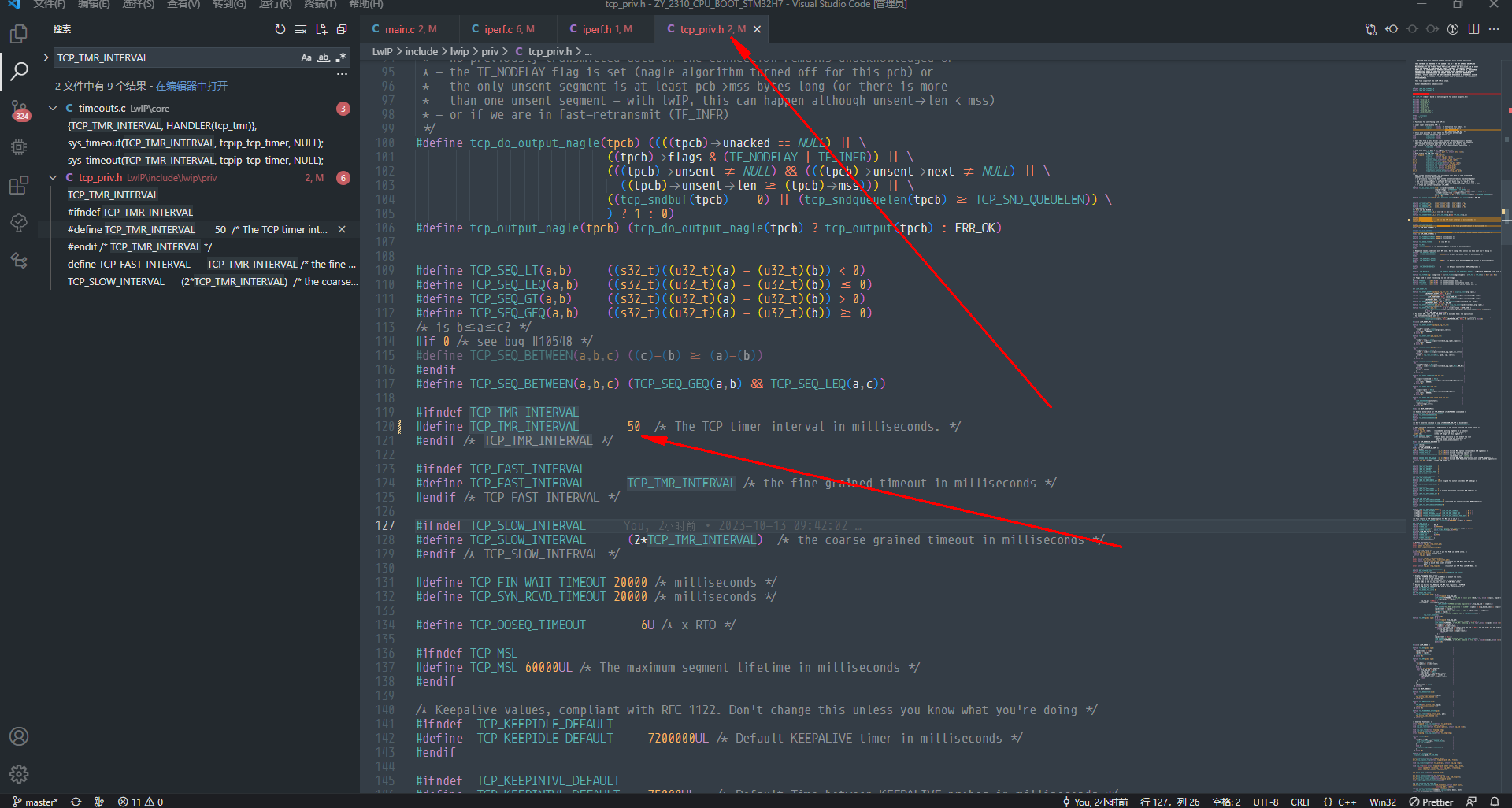Toggle Match Case in search box
This screenshot has width=1512, height=808.
[306, 57]
